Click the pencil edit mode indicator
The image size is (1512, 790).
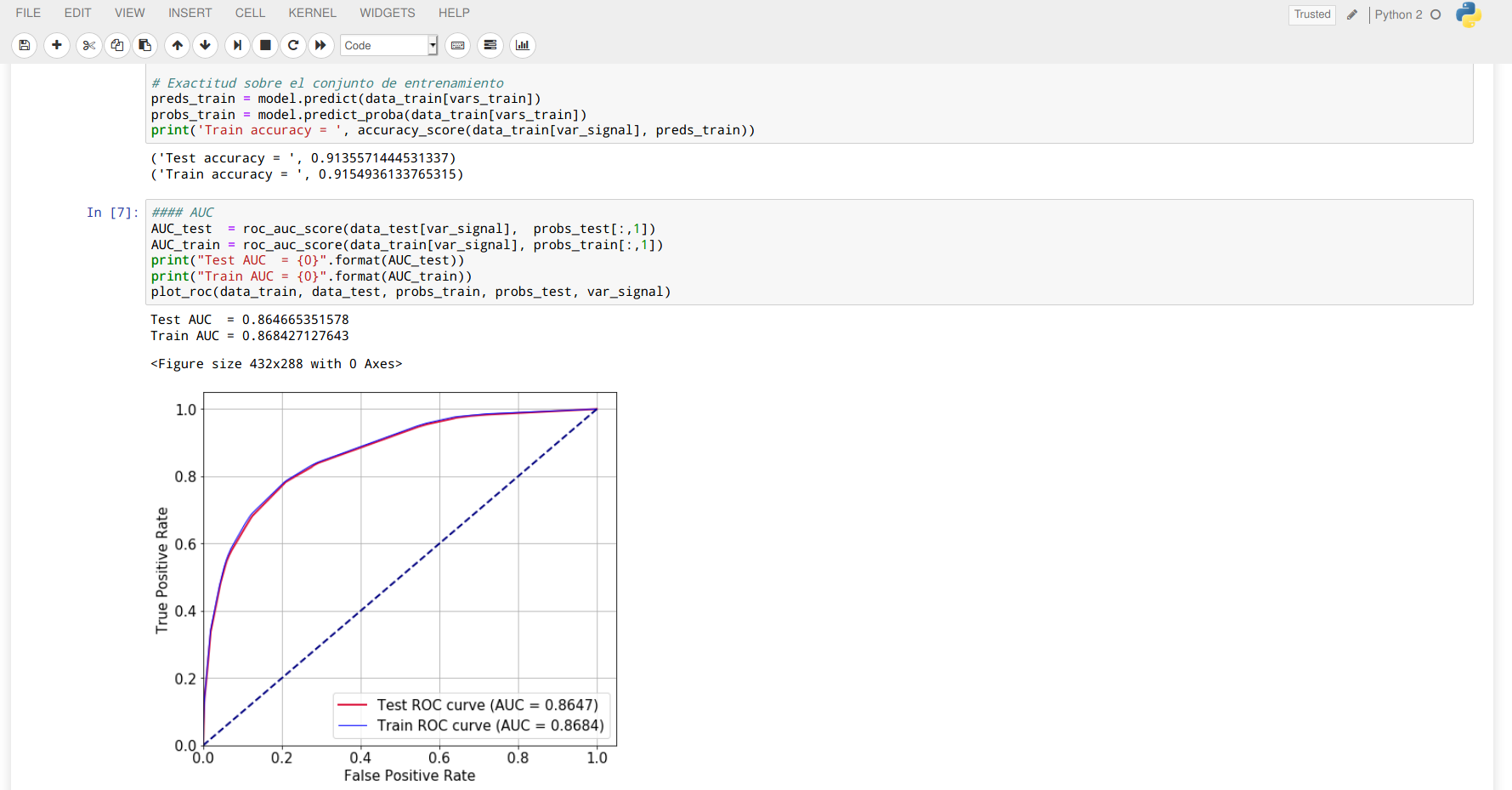(x=1352, y=14)
